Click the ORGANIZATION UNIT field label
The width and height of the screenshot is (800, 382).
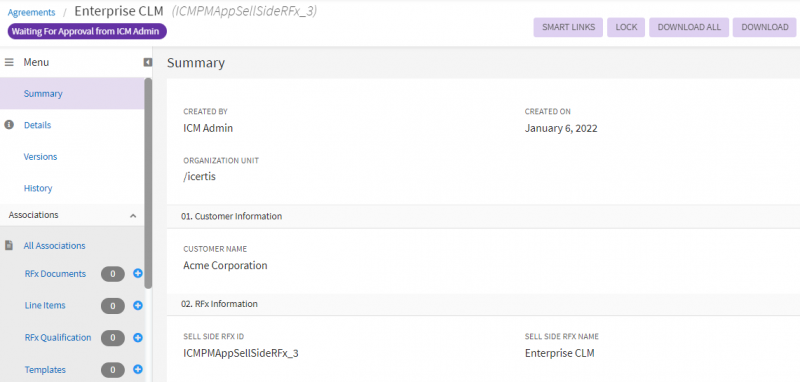221,161
